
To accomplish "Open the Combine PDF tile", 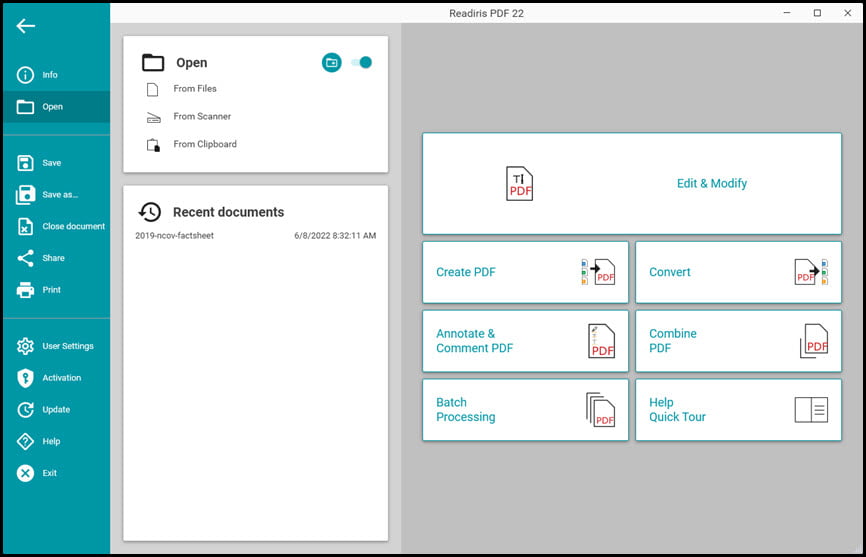I will click(738, 341).
